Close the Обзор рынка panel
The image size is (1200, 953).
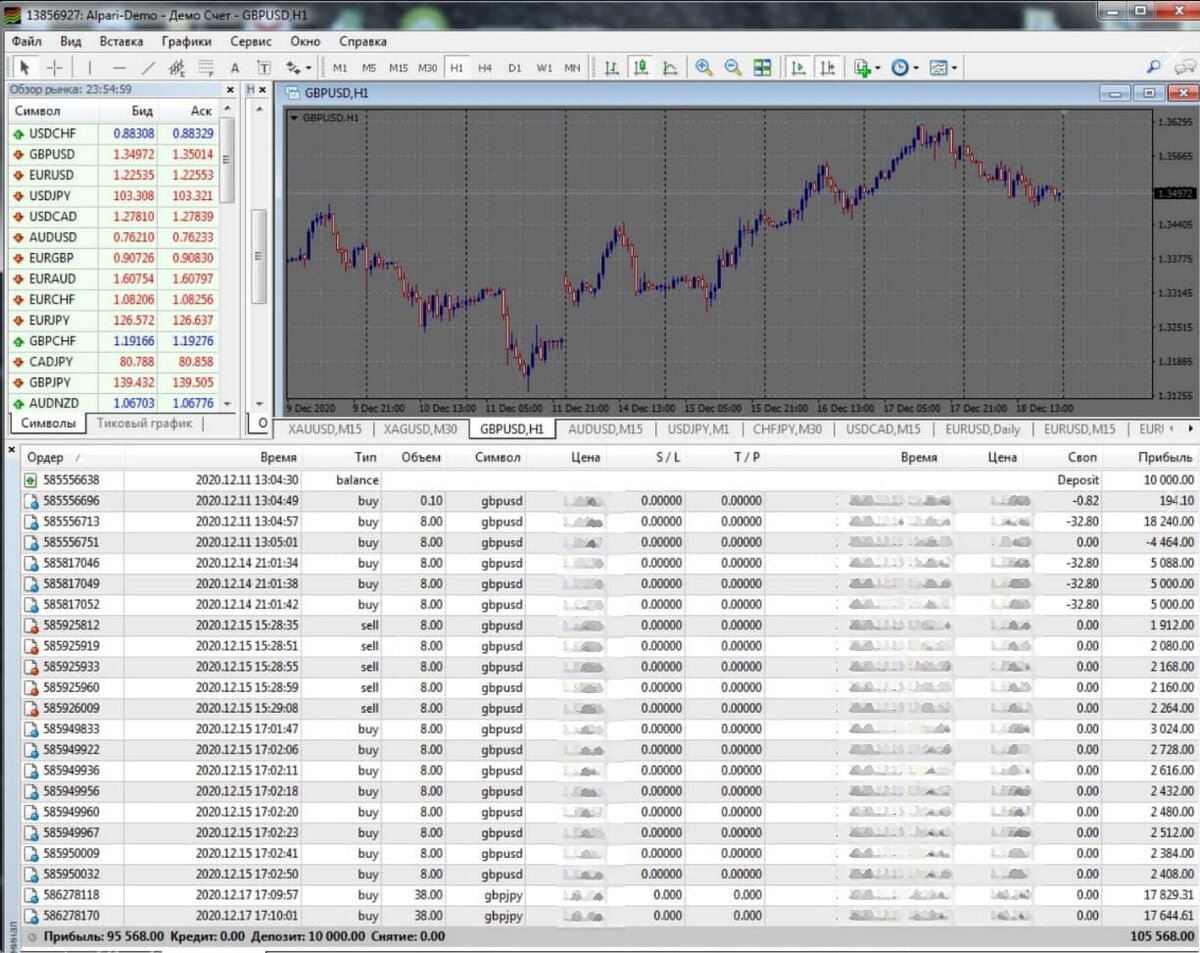coord(229,89)
